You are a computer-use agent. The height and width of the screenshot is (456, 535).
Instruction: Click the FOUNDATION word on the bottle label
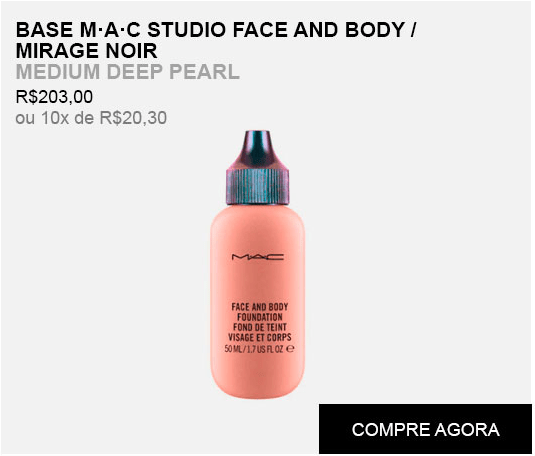(x=260, y=317)
